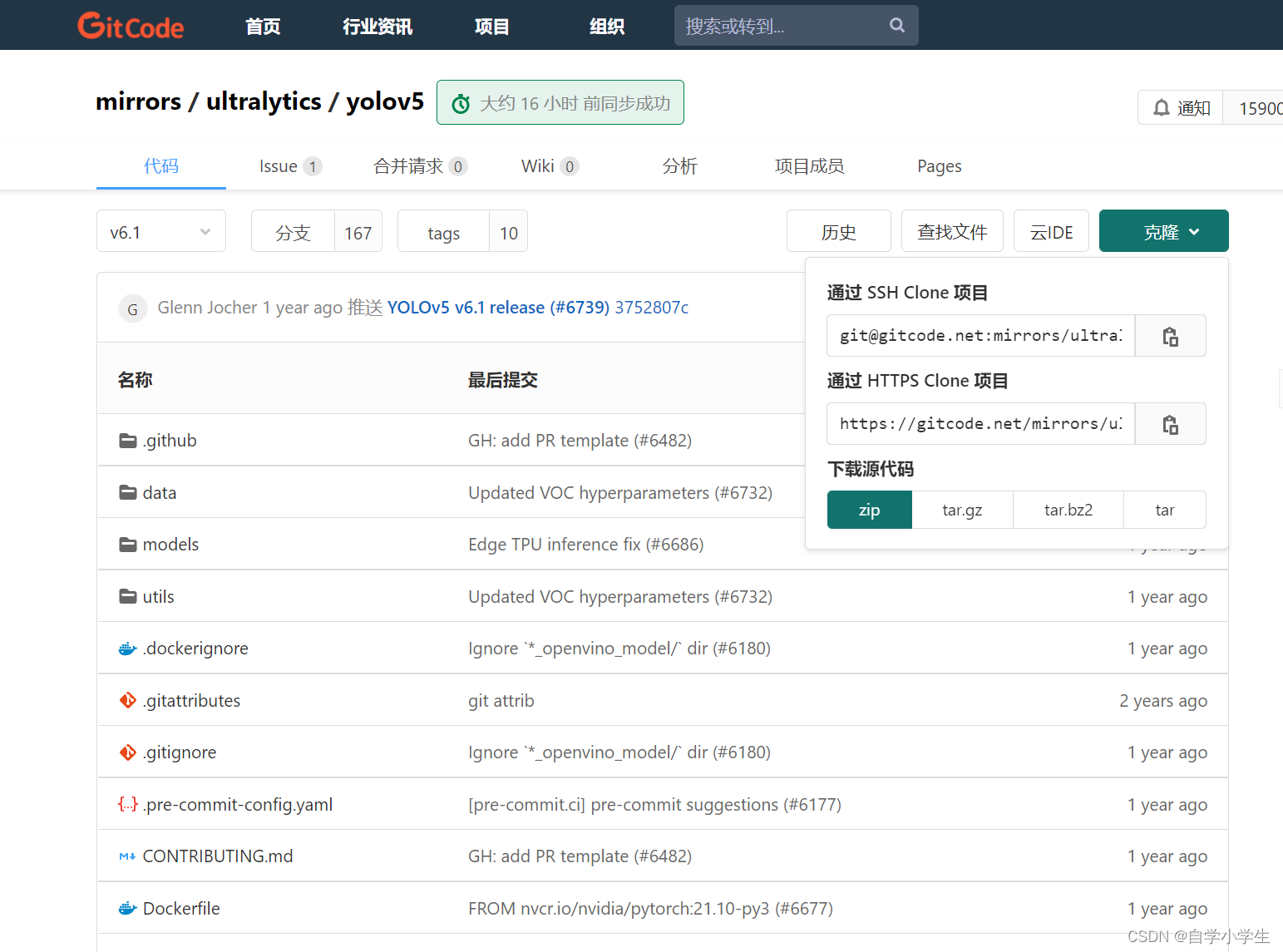Click the Dockerfile docker icon
The width and height of the screenshot is (1283, 952).
tap(128, 909)
